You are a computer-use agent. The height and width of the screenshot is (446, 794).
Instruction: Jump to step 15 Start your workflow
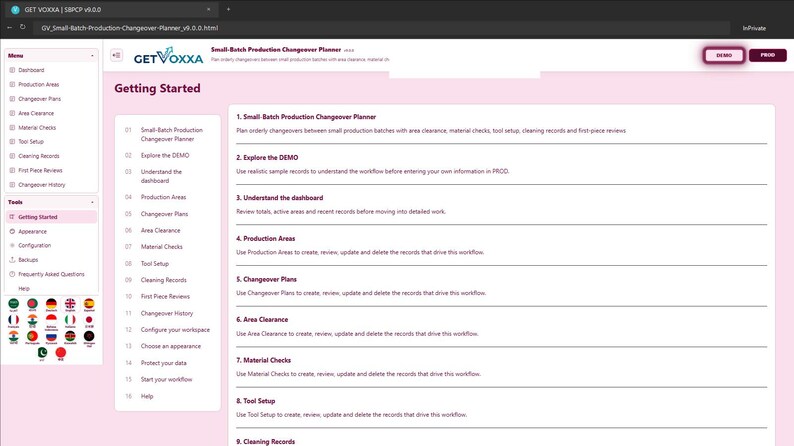[x=168, y=379]
